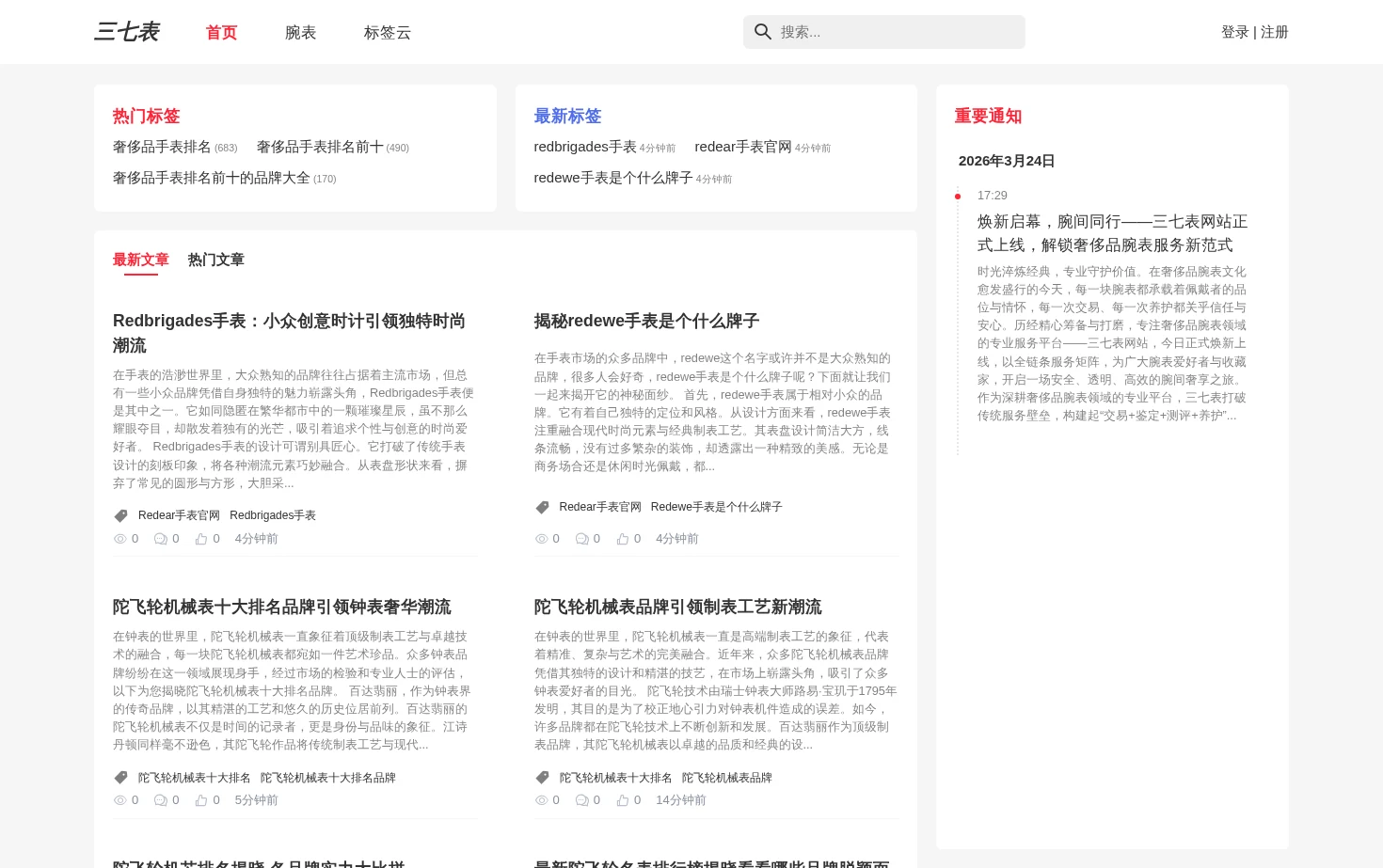Click the views eye icon of the 揭秘redewe article
Image resolution: width=1383 pixels, height=868 pixels.
pos(541,539)
